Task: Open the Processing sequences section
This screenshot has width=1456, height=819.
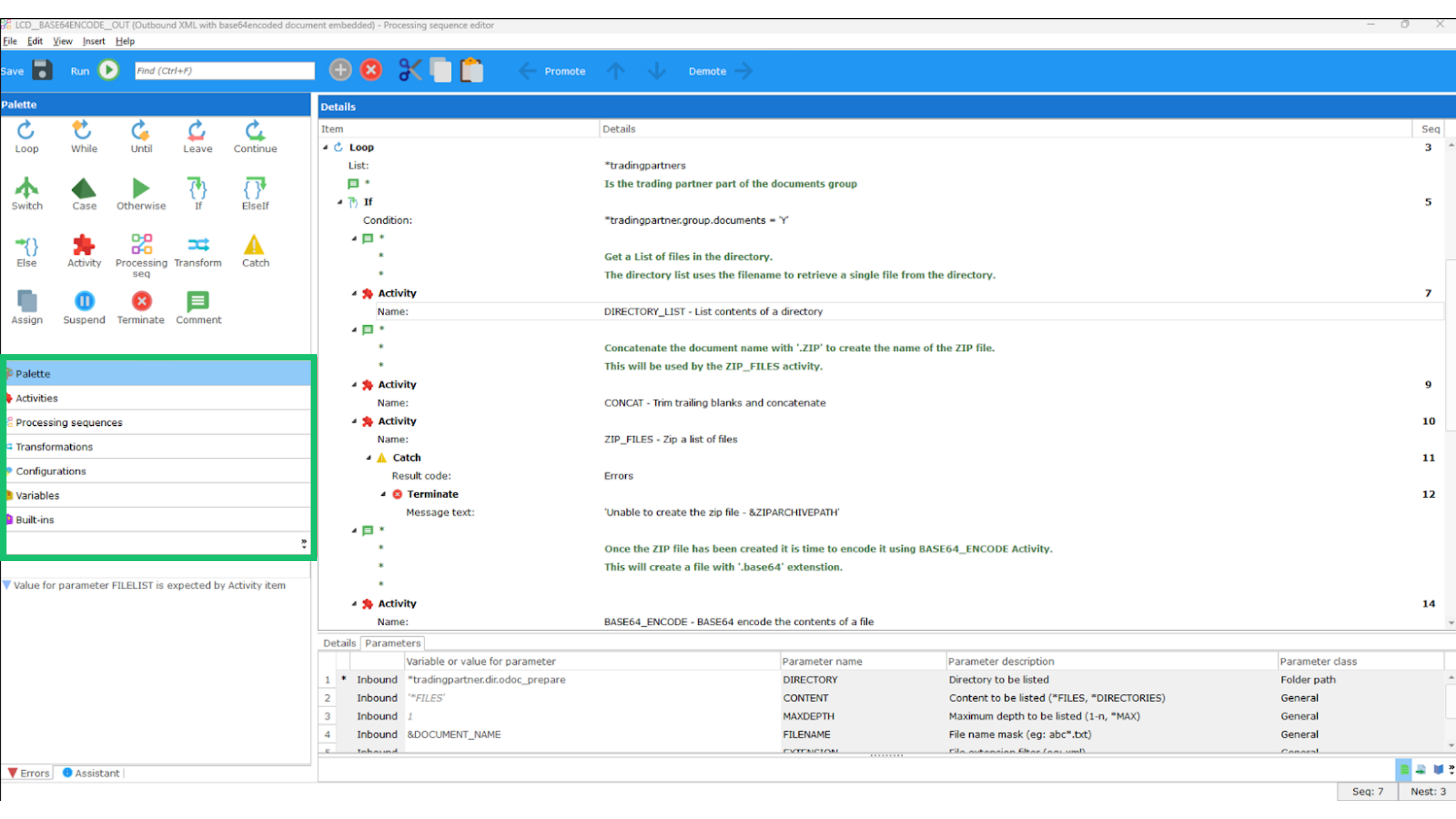Action: [x=158, y=422]
